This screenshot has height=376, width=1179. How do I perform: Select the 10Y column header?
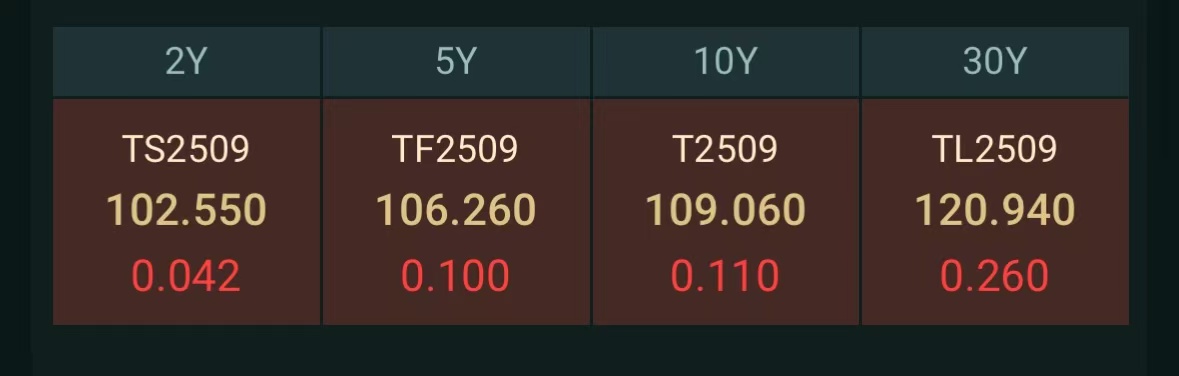pyautogui.click(x=726, y=62)
